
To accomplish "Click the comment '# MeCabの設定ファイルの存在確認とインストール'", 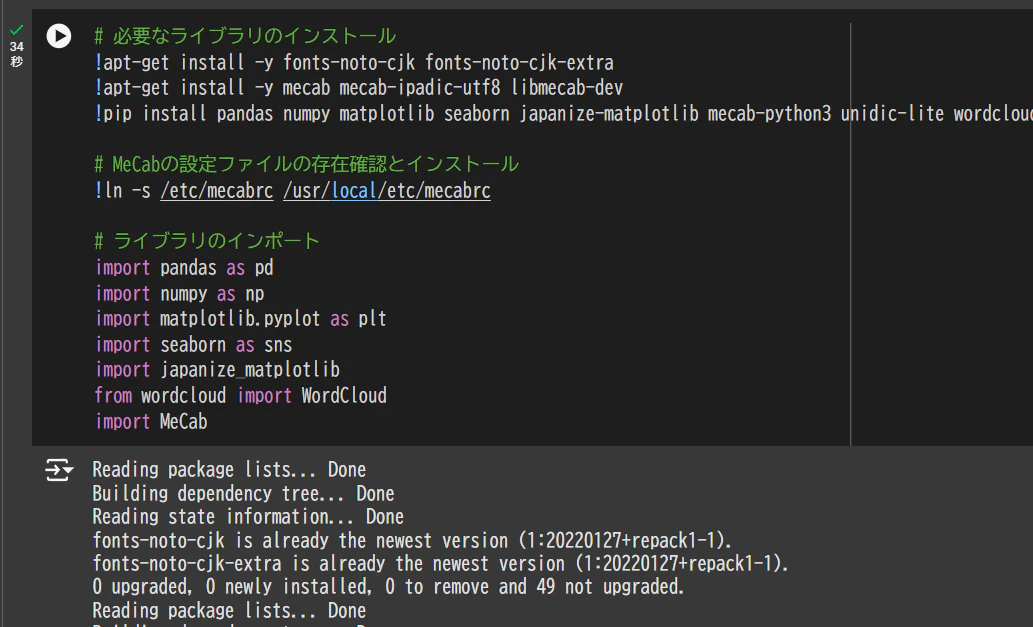I will (306, 163).
